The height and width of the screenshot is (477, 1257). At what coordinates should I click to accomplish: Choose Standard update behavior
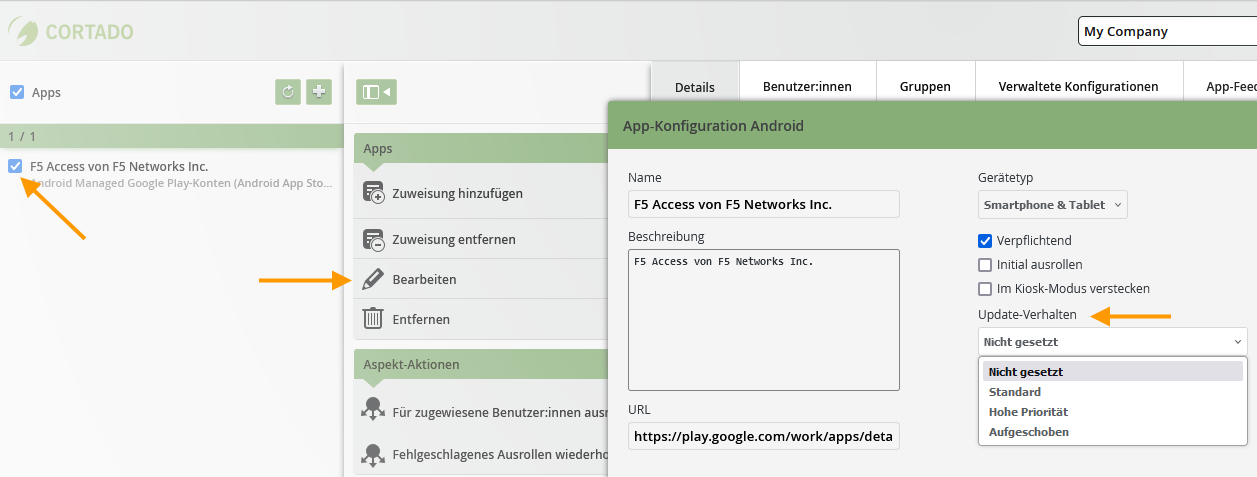point(1113,392)
